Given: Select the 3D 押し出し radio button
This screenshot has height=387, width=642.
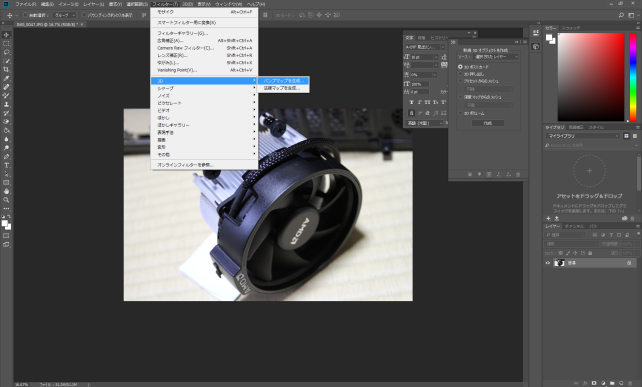Looking at the screenshot, I should tap(460, 74).
